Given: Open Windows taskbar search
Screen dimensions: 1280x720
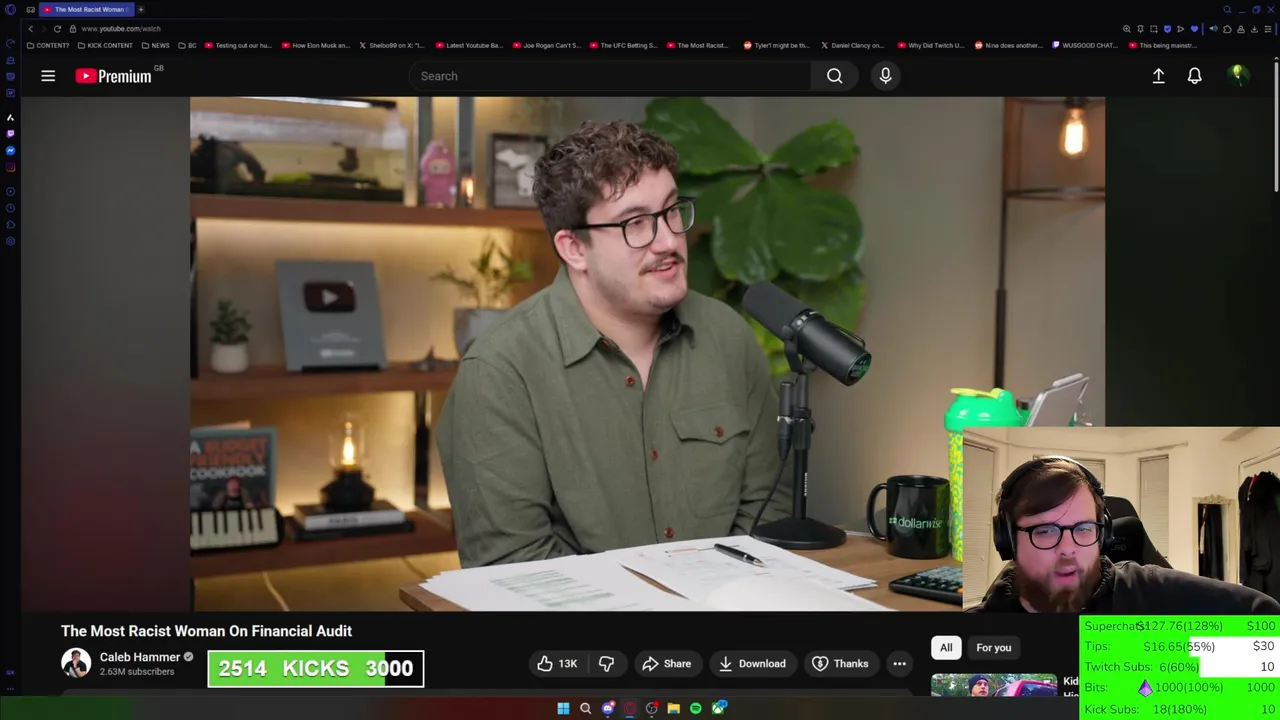Looking at the screenshot, I should pyautogui.click(x=585, y=709).
